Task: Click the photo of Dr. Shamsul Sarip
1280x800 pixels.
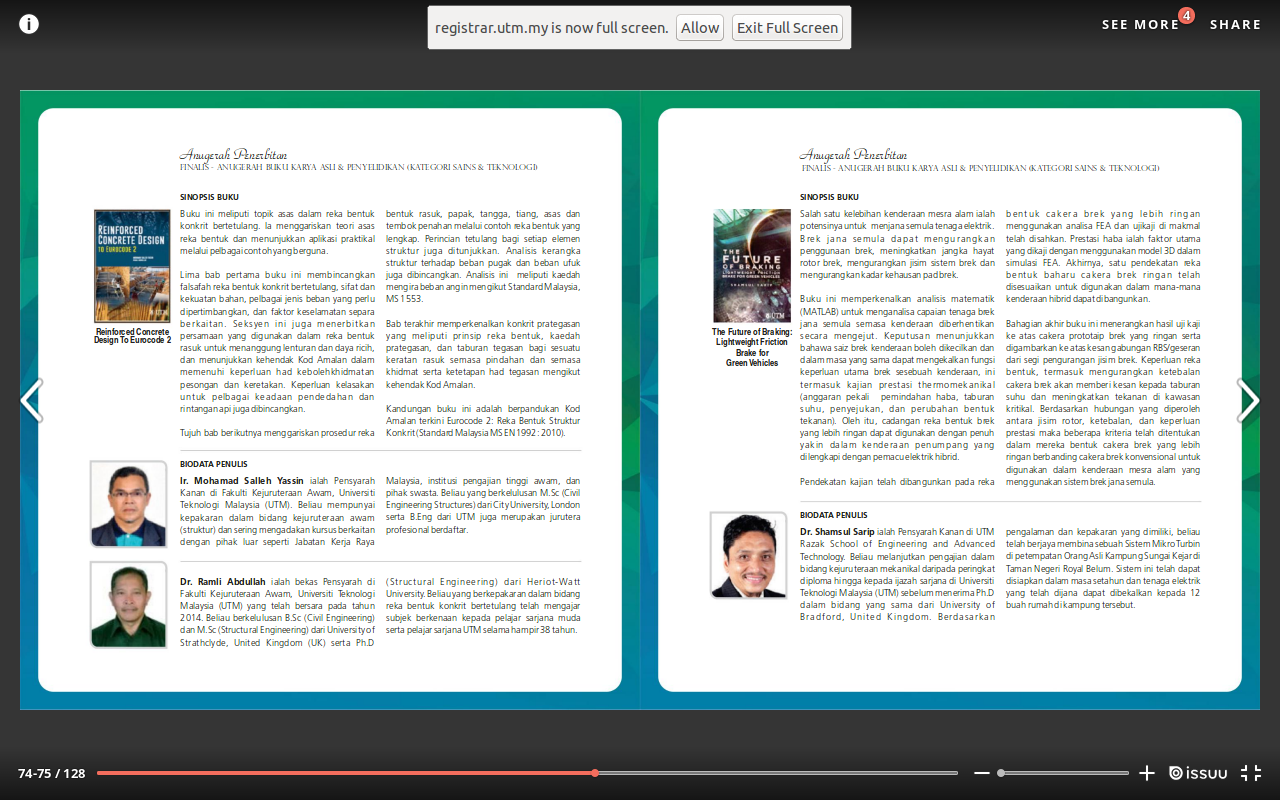Action: 749,555
